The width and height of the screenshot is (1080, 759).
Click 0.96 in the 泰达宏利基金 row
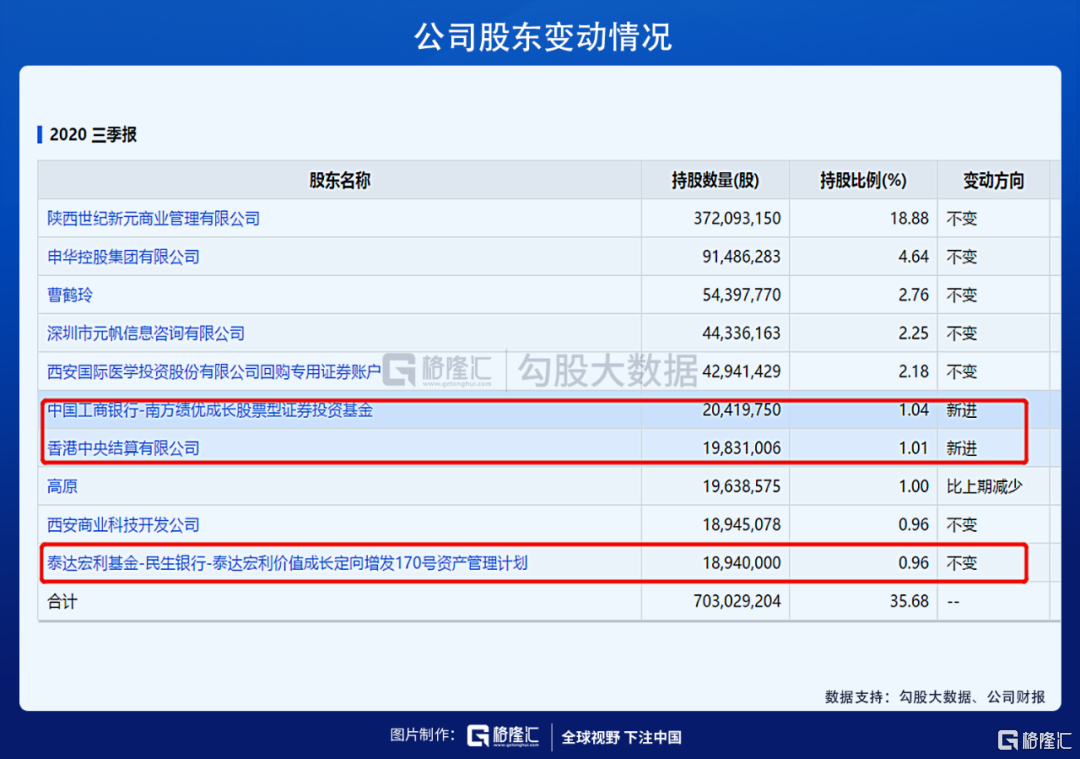pyautogui.click(x=913, y=563)
